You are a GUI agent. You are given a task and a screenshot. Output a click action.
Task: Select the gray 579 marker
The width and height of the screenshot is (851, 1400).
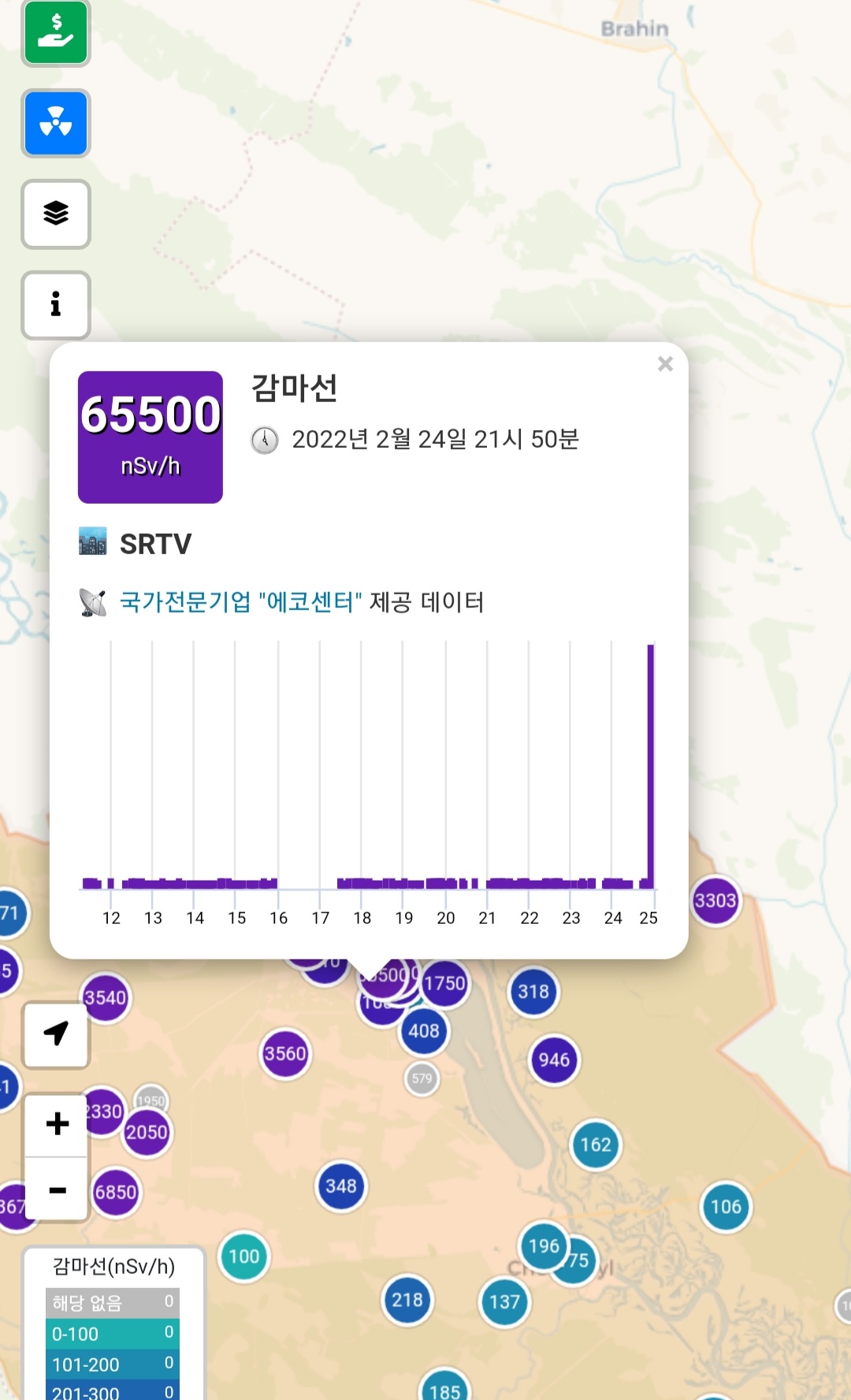[x=422, y=1078]
